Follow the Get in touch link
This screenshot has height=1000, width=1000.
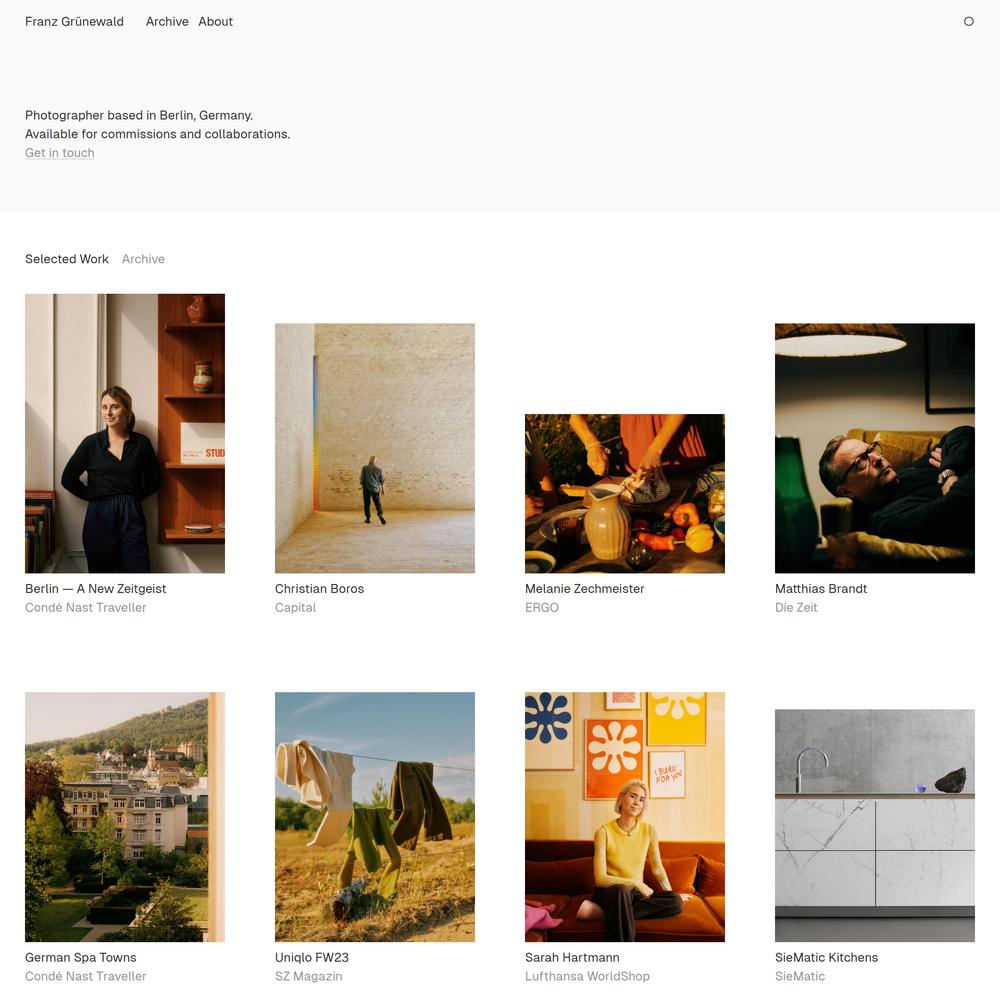pyautogui.click(x=60, y=153)
